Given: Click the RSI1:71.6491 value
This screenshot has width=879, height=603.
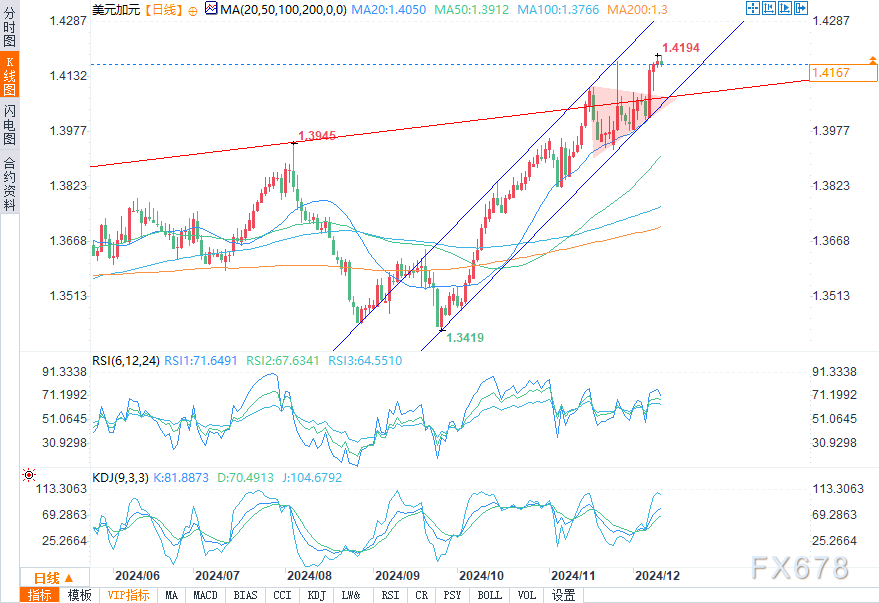Looking at the screenshot, I should point(201,360).
